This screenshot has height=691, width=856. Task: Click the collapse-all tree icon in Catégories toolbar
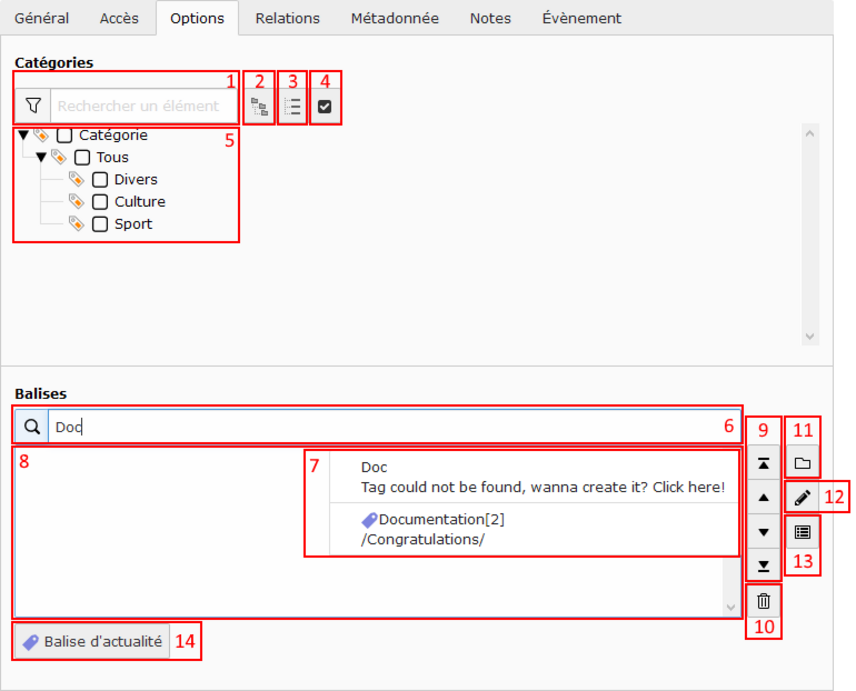tap(292, 106)
